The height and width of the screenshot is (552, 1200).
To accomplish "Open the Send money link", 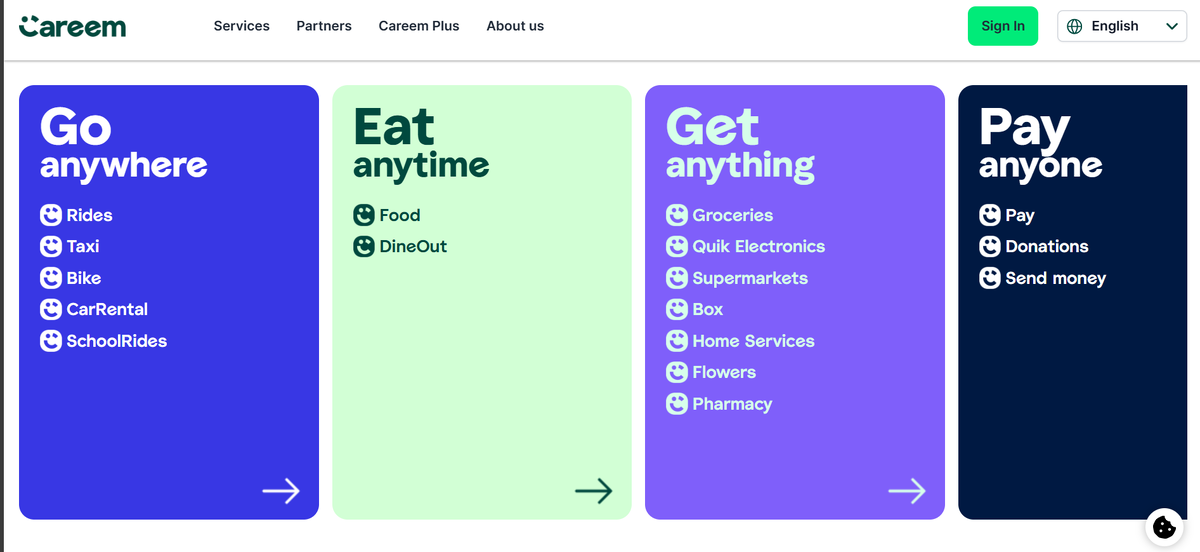I will point(1056,278).
